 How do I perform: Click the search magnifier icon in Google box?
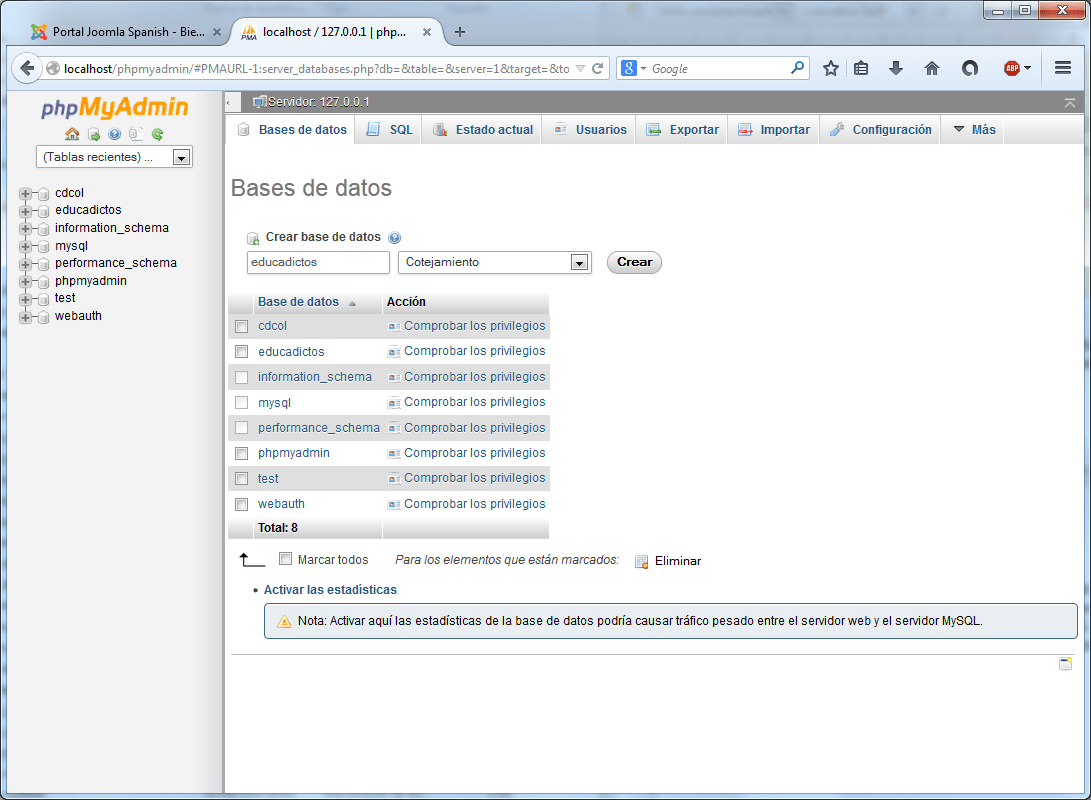(797, 67)
